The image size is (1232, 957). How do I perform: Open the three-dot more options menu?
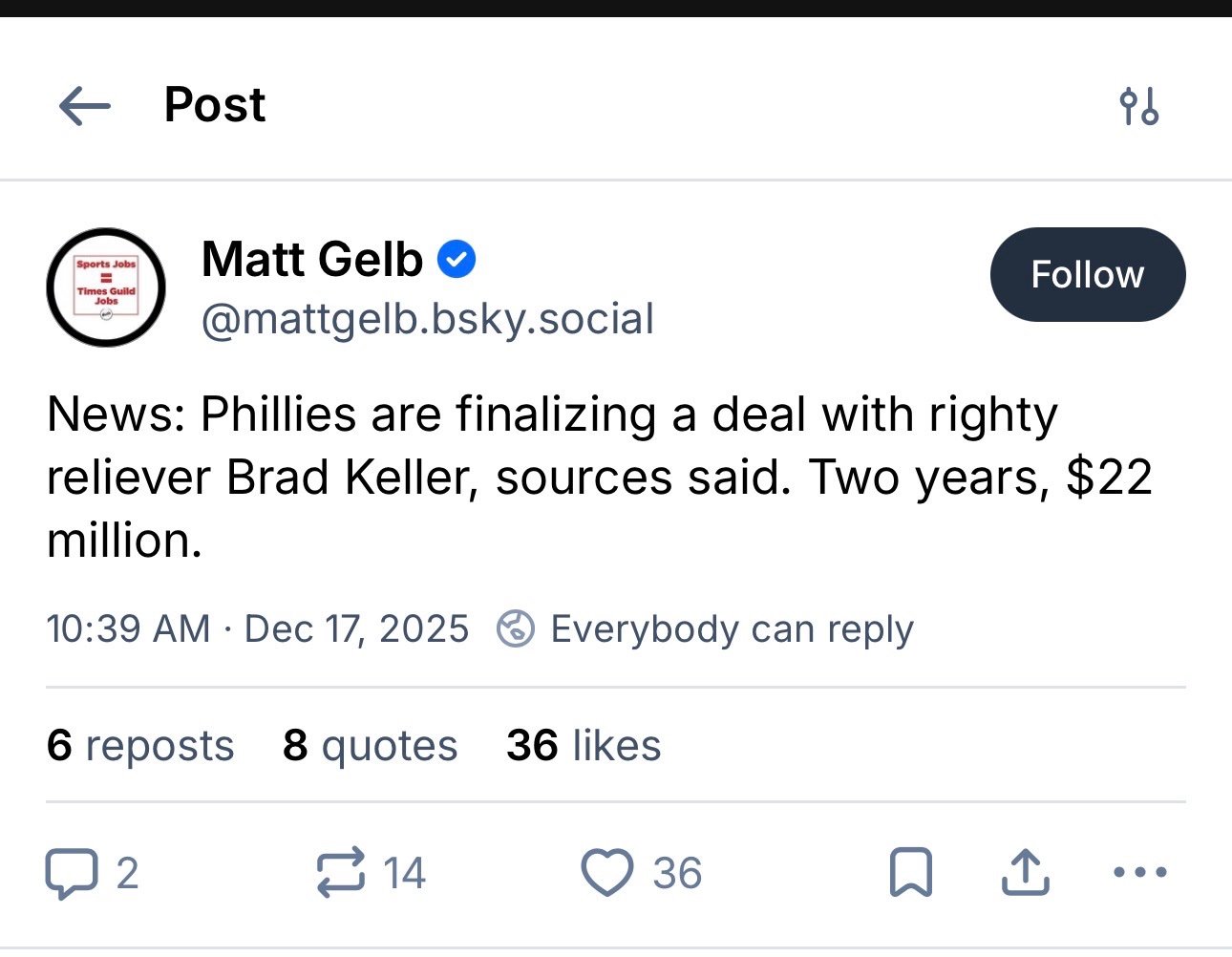click(1139, 873)
